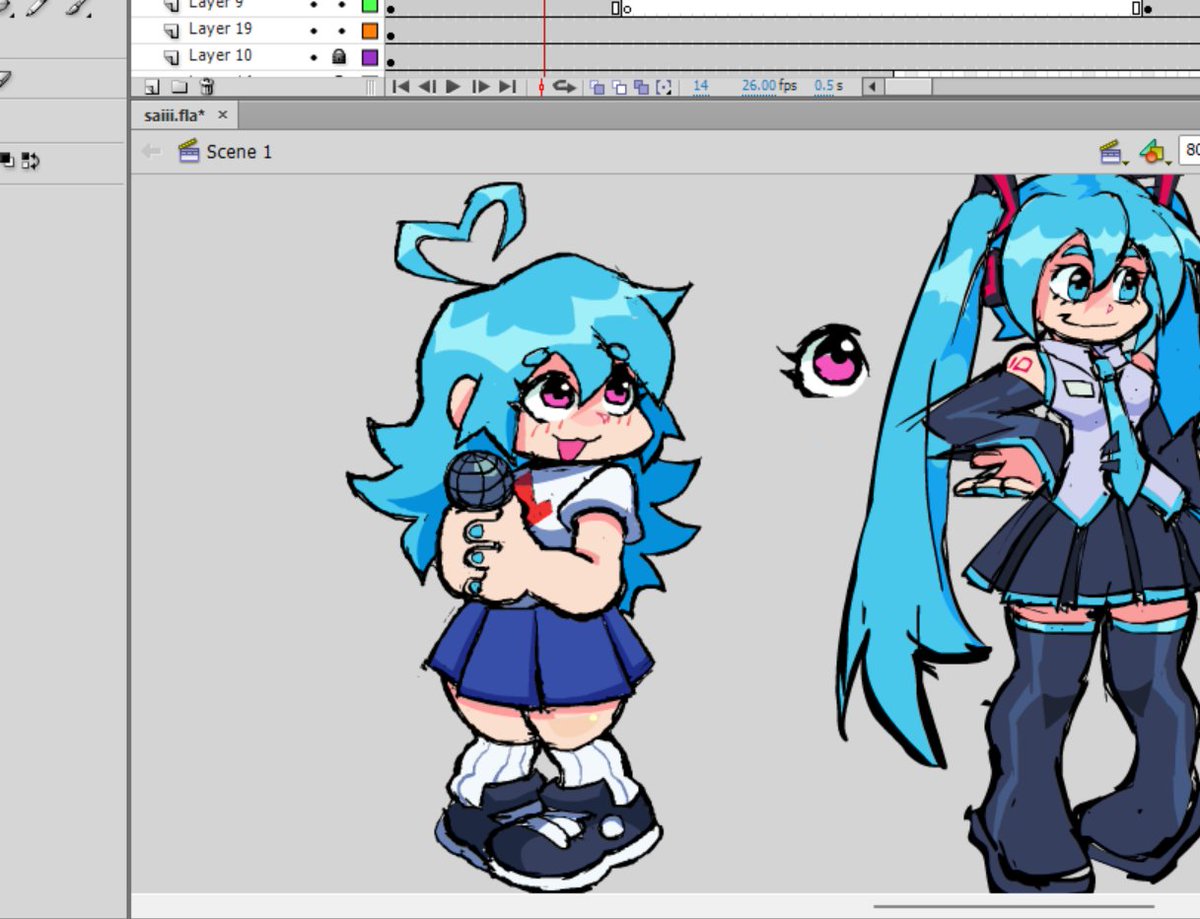Image resolution: width=1200 pixels, height=919 pixels.
Task: Click the Scene 1 clapperboard icon
Action: [188, 151]
